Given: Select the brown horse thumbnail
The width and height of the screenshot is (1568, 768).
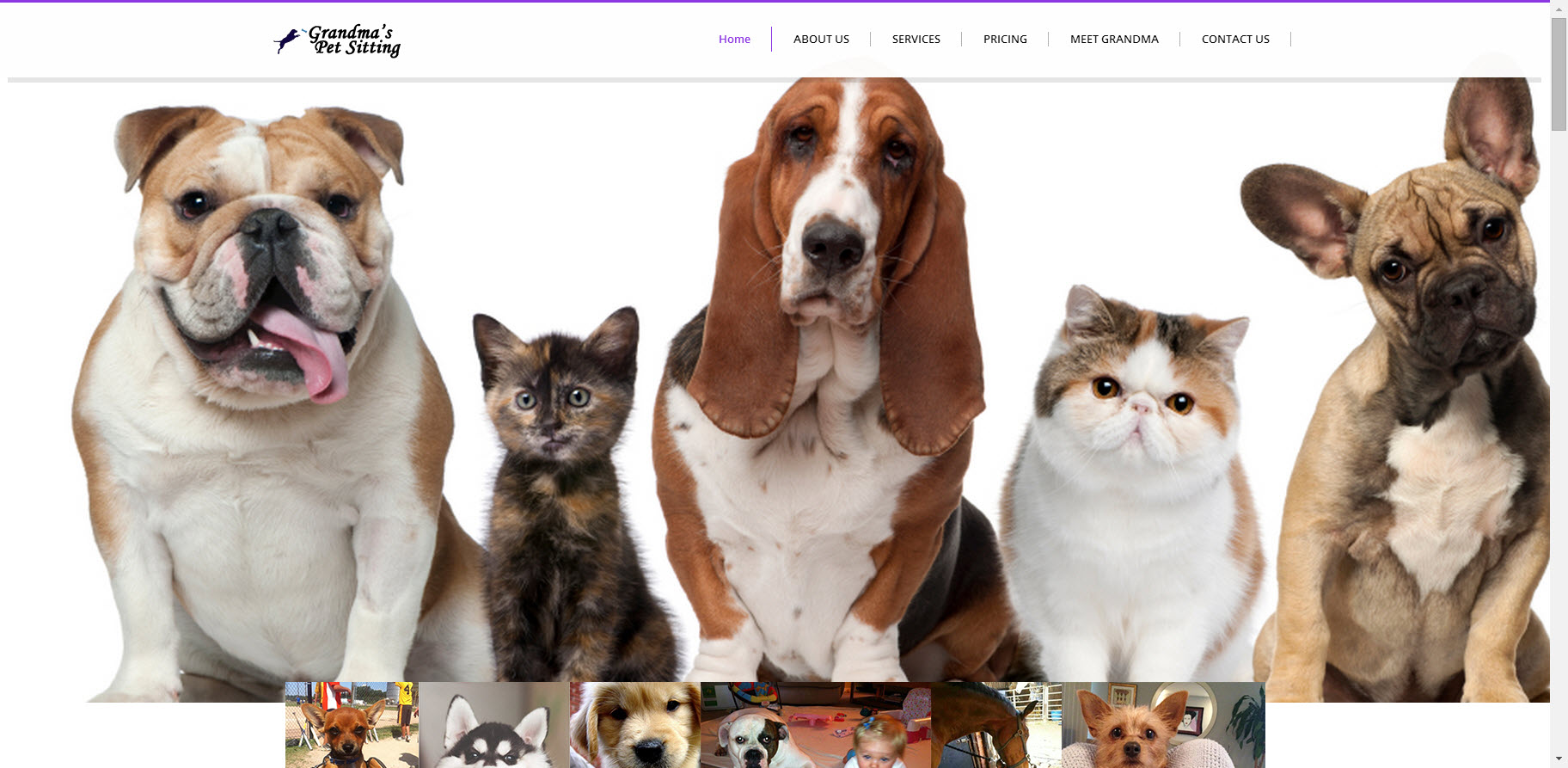Looking at the screenshot, I should [x=996, y=724].
